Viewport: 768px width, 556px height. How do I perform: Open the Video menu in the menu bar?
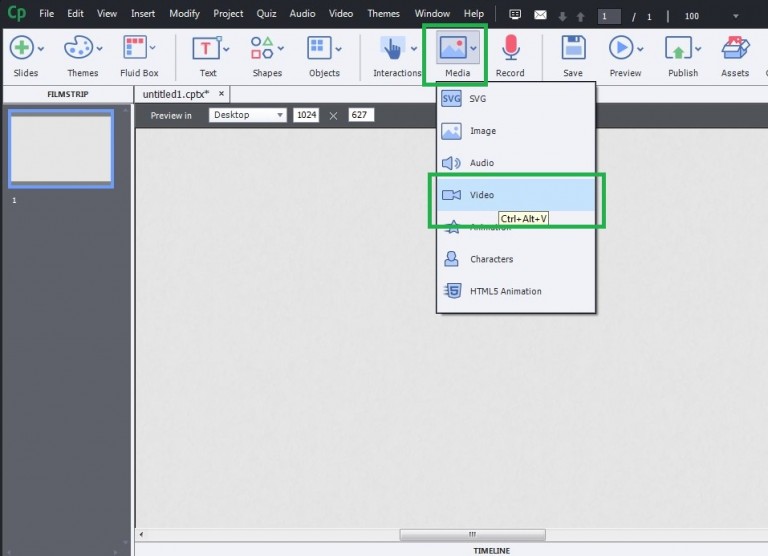341,14
